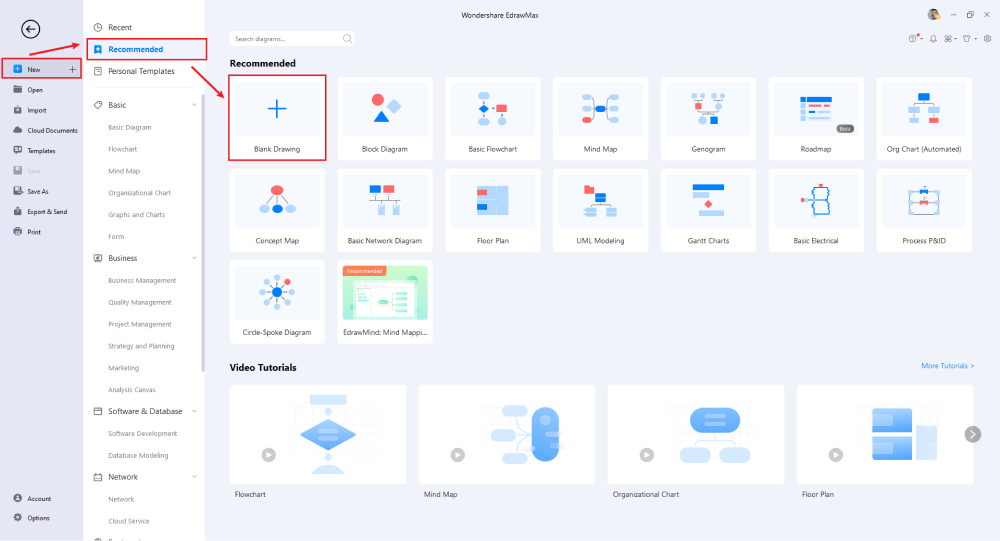Pick the Basic Electrical template
The image size is (1000, 541).
coord(816,210)
